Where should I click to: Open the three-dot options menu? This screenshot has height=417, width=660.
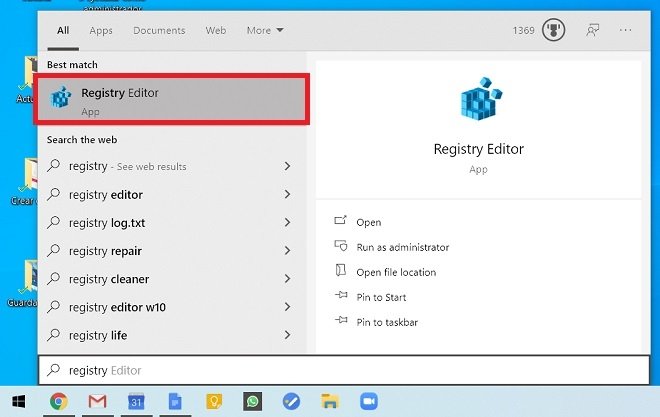click(625, 30)
